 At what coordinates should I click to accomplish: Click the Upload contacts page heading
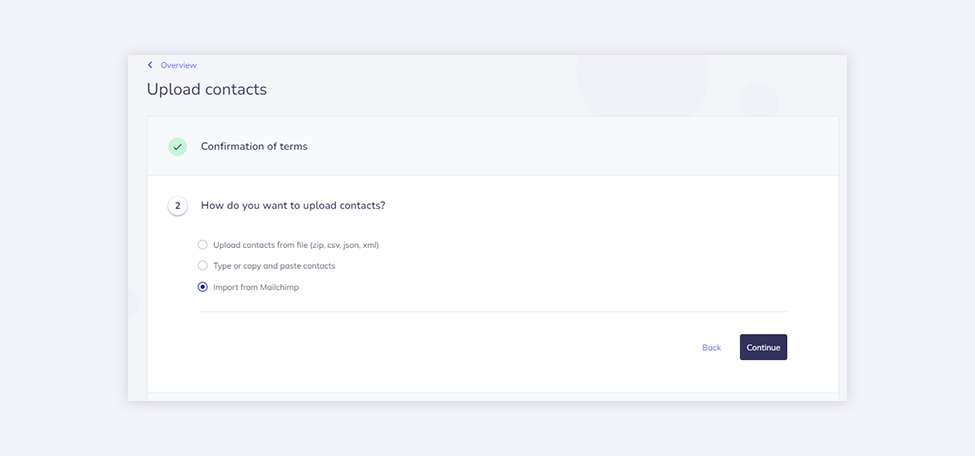(x=207, y=90)
